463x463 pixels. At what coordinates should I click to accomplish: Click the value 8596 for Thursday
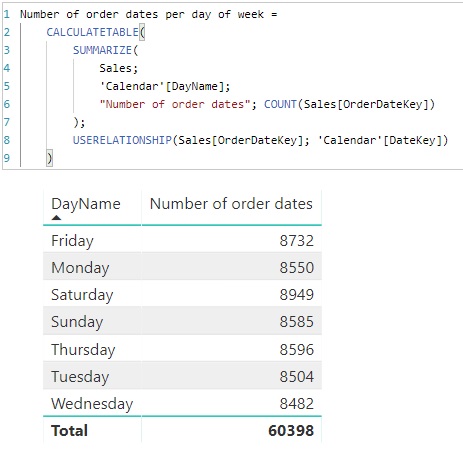[297, 350]
